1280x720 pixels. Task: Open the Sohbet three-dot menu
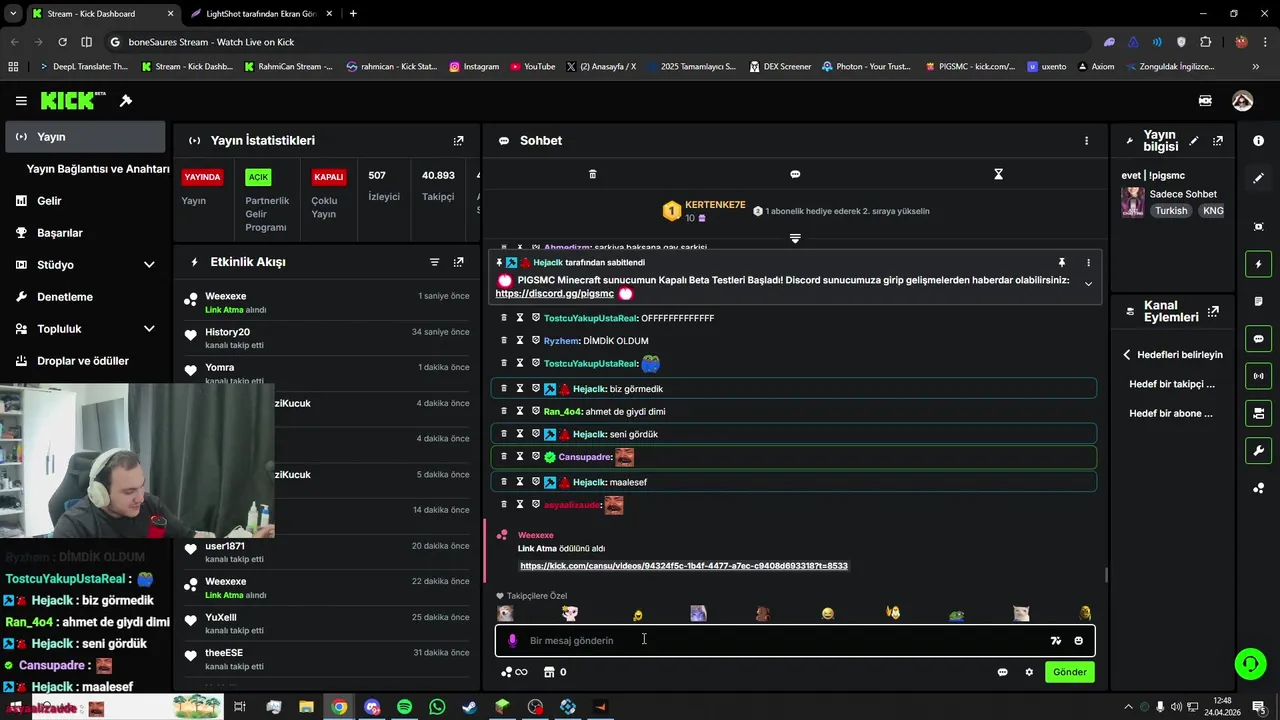click(1086, 141)
